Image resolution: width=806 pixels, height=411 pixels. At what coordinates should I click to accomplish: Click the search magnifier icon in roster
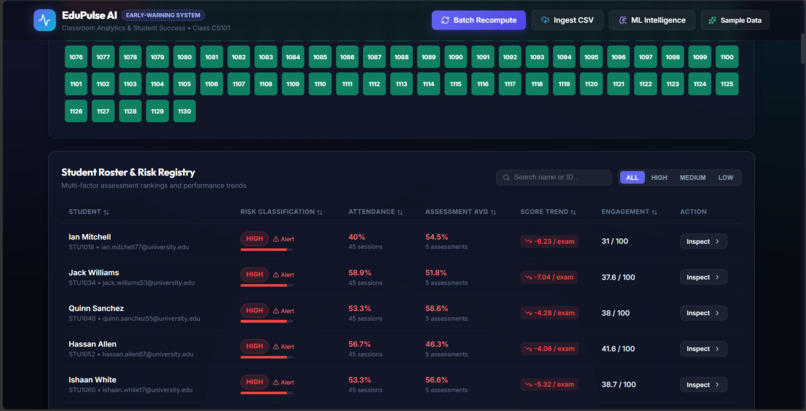coord(506,177)
